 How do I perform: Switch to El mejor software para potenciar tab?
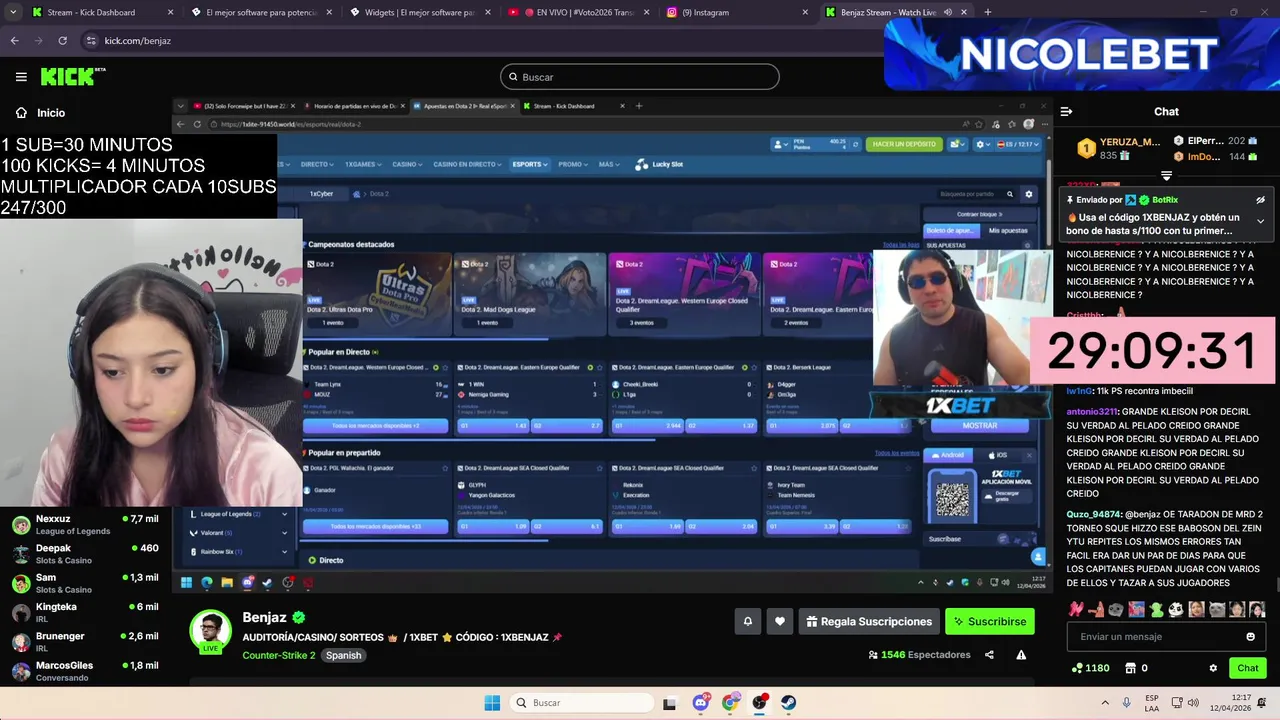260,13
